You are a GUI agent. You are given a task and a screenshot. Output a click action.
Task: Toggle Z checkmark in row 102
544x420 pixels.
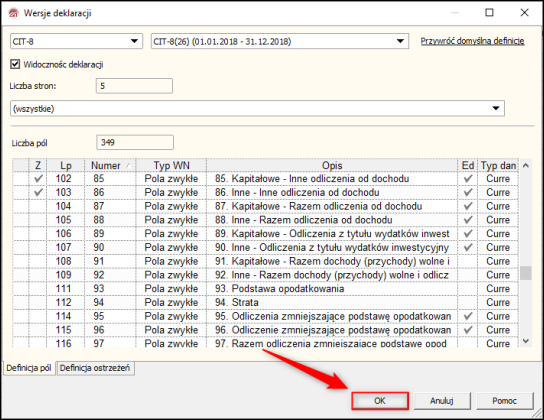[38, 179]
